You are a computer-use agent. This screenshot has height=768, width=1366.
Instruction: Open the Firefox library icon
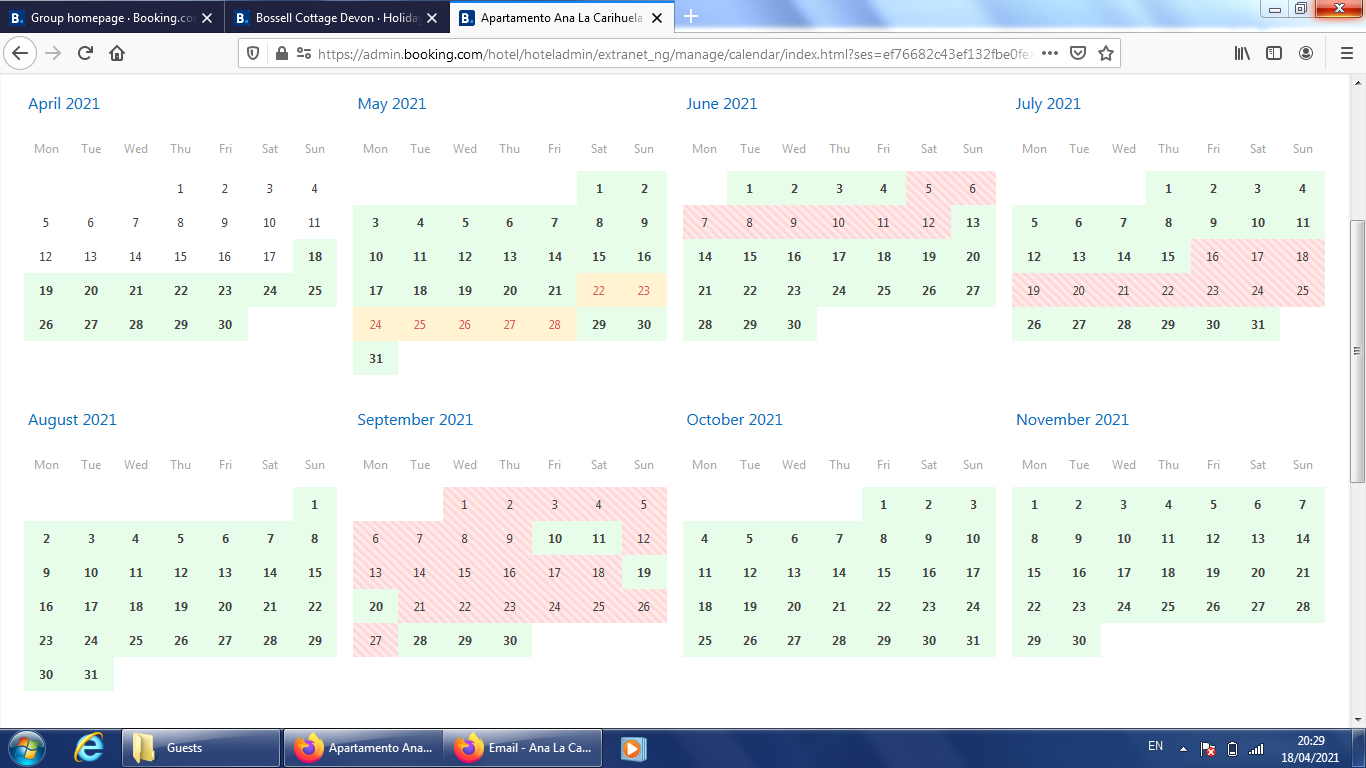[1242, 54]
